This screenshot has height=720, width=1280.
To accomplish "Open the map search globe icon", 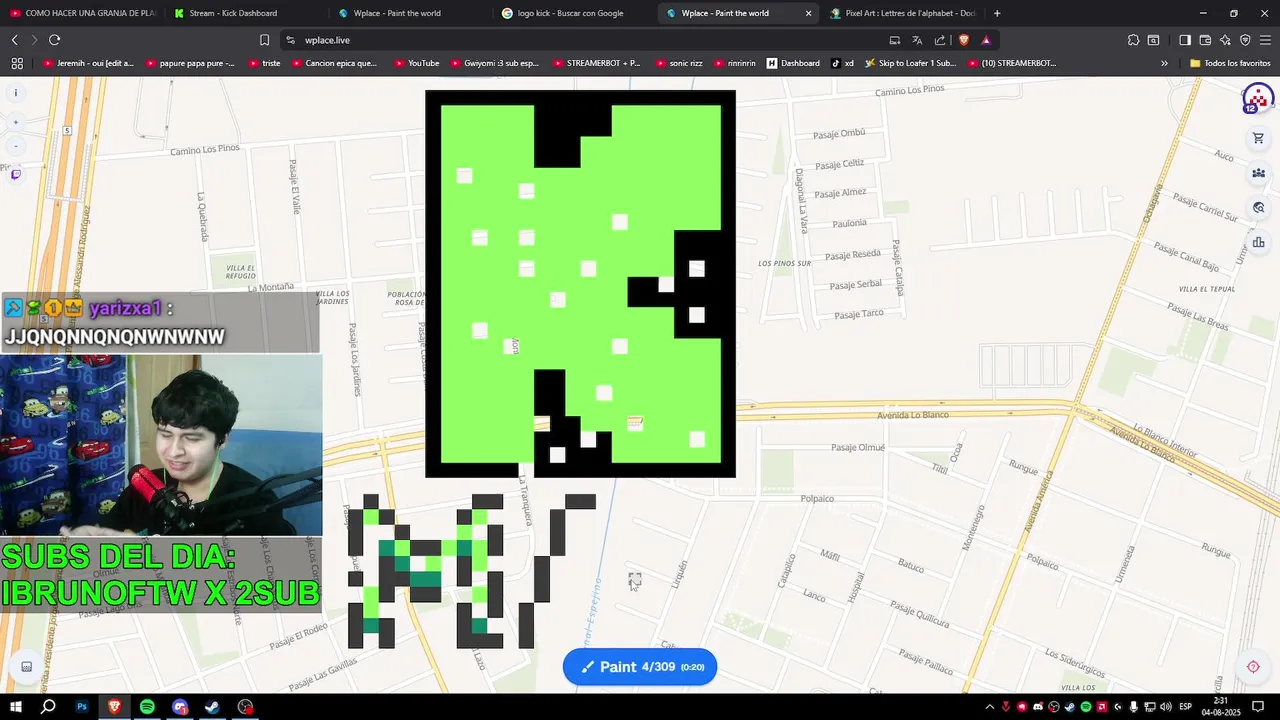I will tap(1258, 208).
